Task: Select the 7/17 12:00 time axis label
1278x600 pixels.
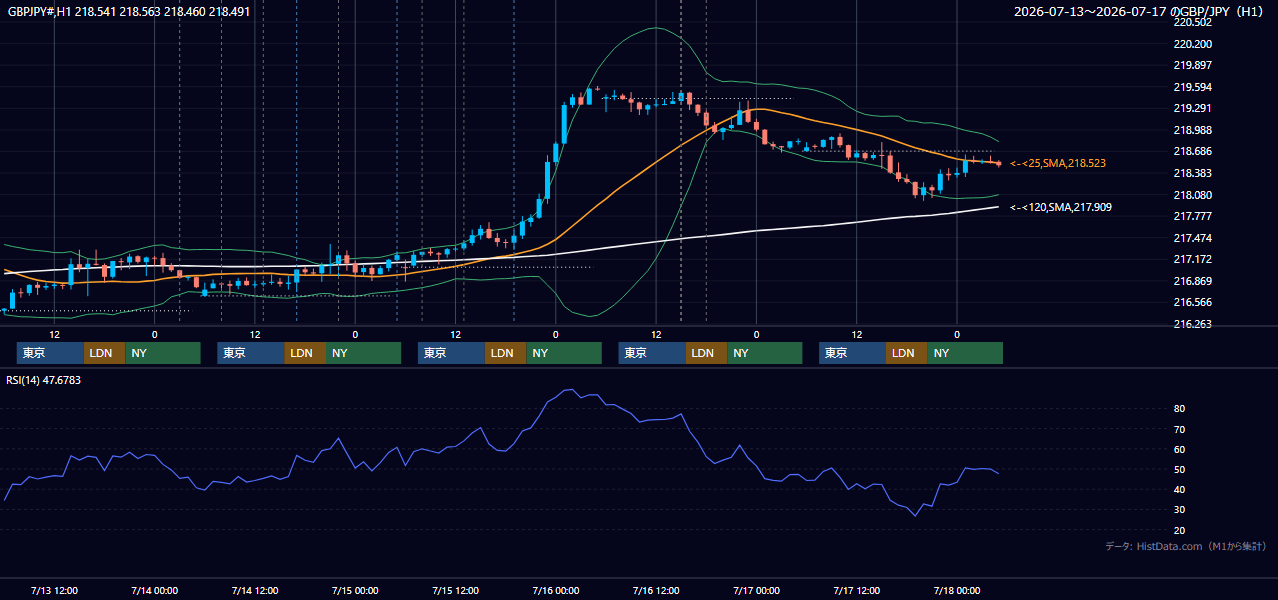Action: click(856, 590)
